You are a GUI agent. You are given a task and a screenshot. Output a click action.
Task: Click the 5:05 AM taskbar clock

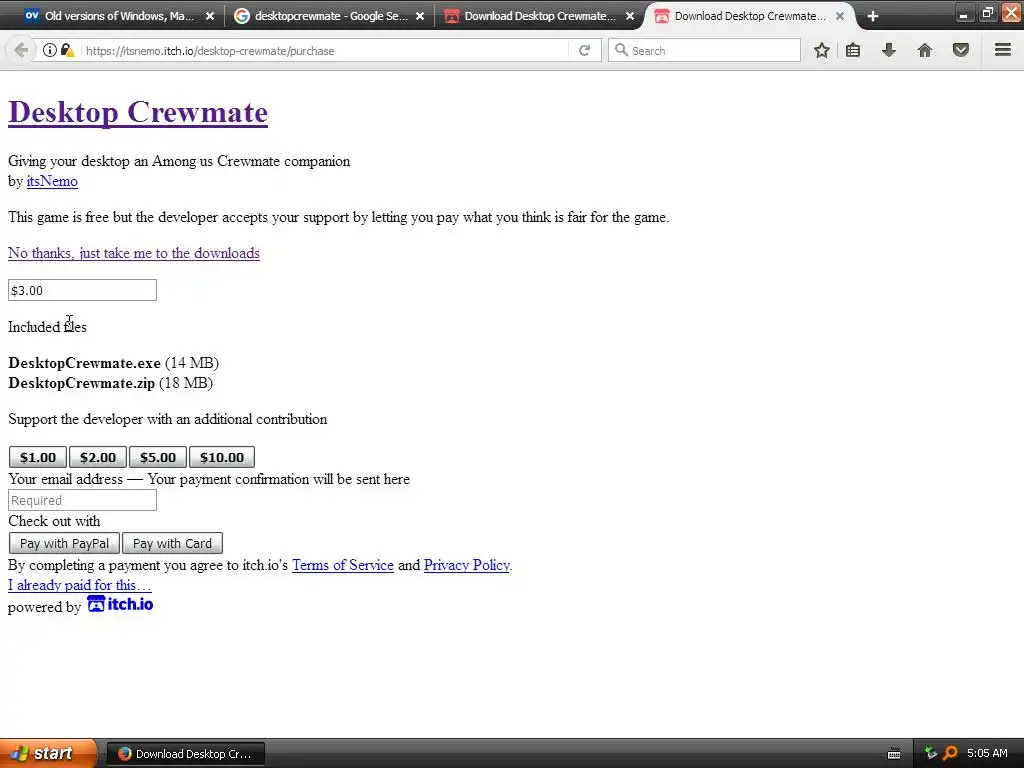coord(987,753)
